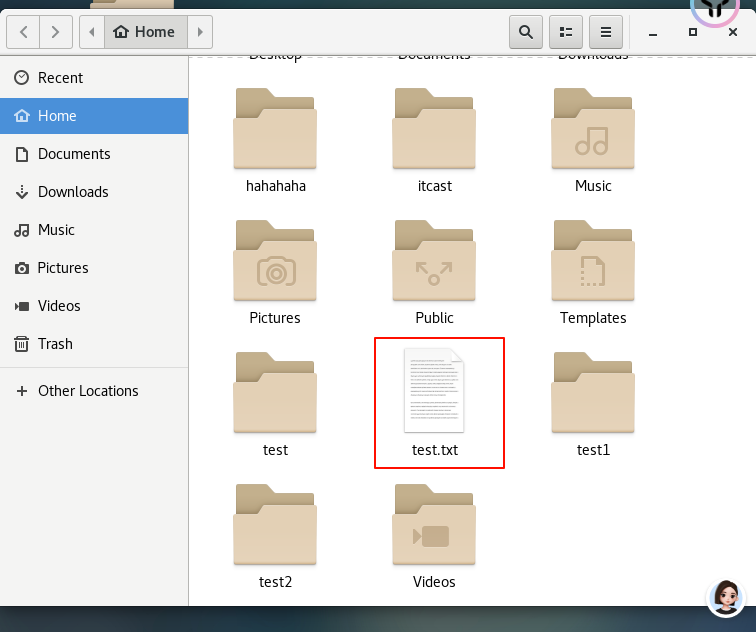Minimize the Files window
The height and width of the screenshot is (632, 756).
(x=653, y=32)
